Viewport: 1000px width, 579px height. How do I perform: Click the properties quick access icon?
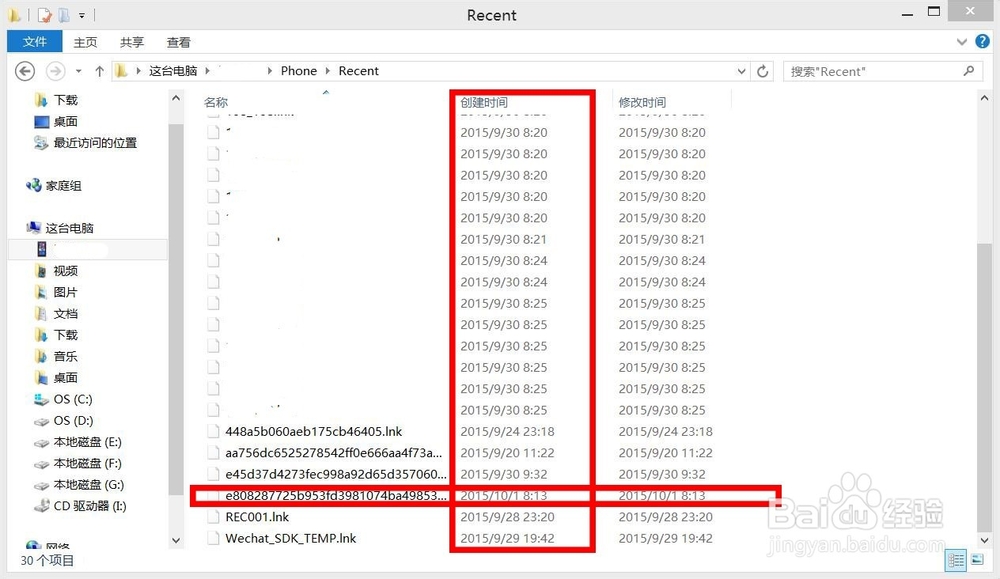click(44, 15)
